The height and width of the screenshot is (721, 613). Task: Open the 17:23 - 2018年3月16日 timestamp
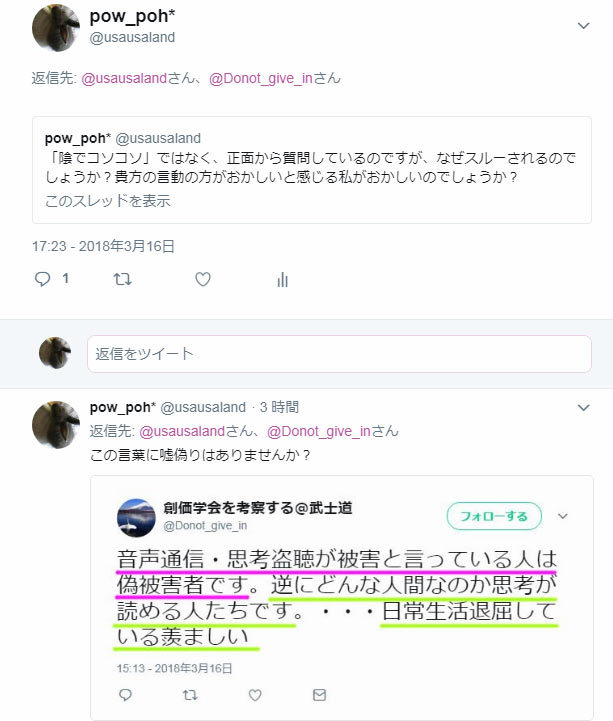[x=103, y=246]
